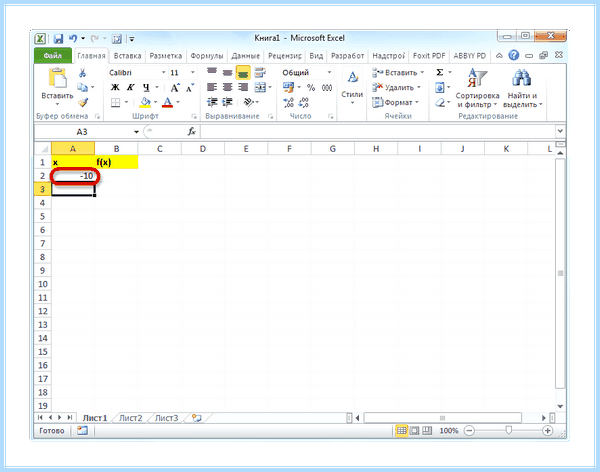The width and height of the screenshot is (600, 472).
Task: Align text right in cell
Action: [x=243, y=87]
